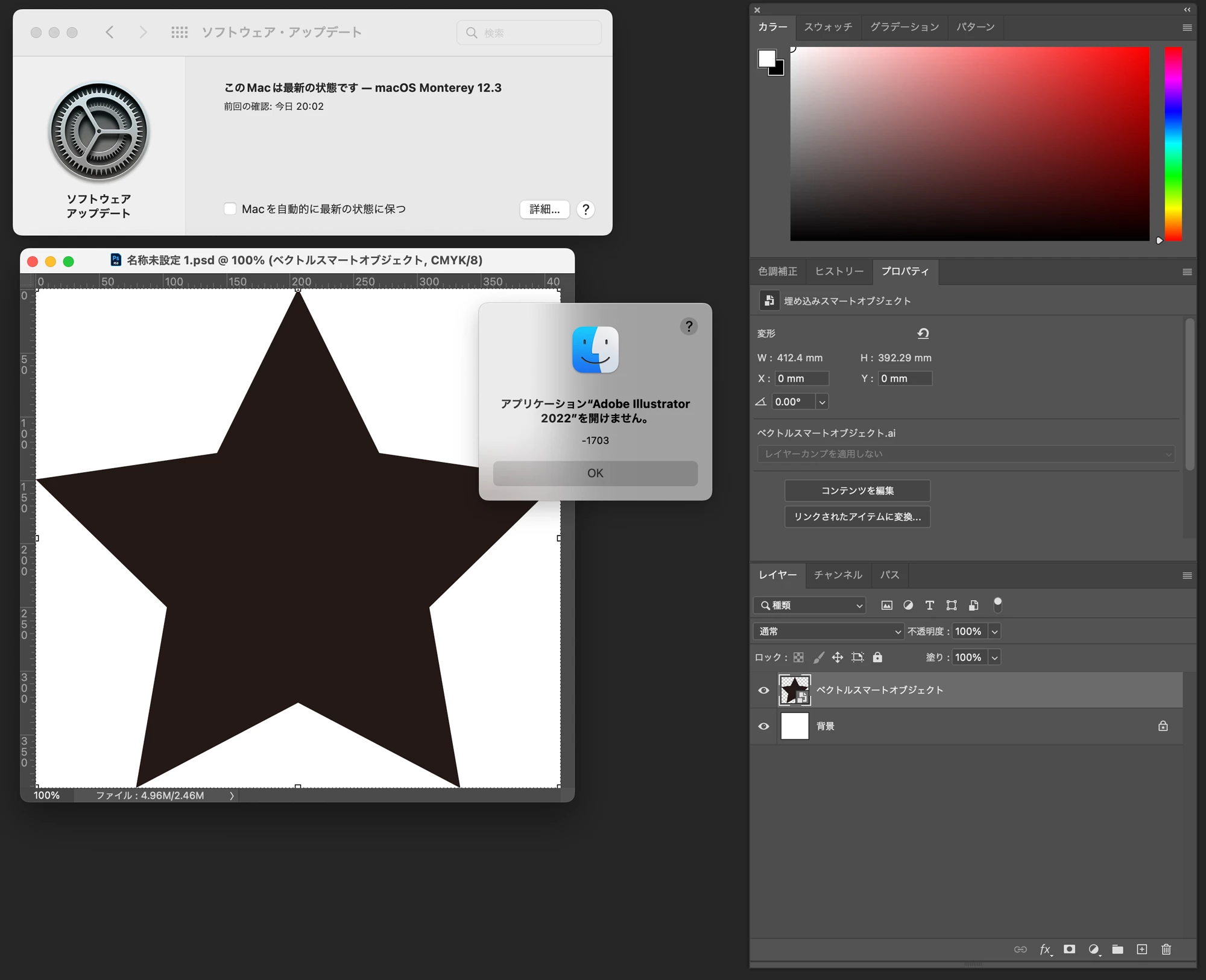1206x980 pixels.
Task: Open the 種類 layer filter dropdown
Action: (x=810, y=605)
